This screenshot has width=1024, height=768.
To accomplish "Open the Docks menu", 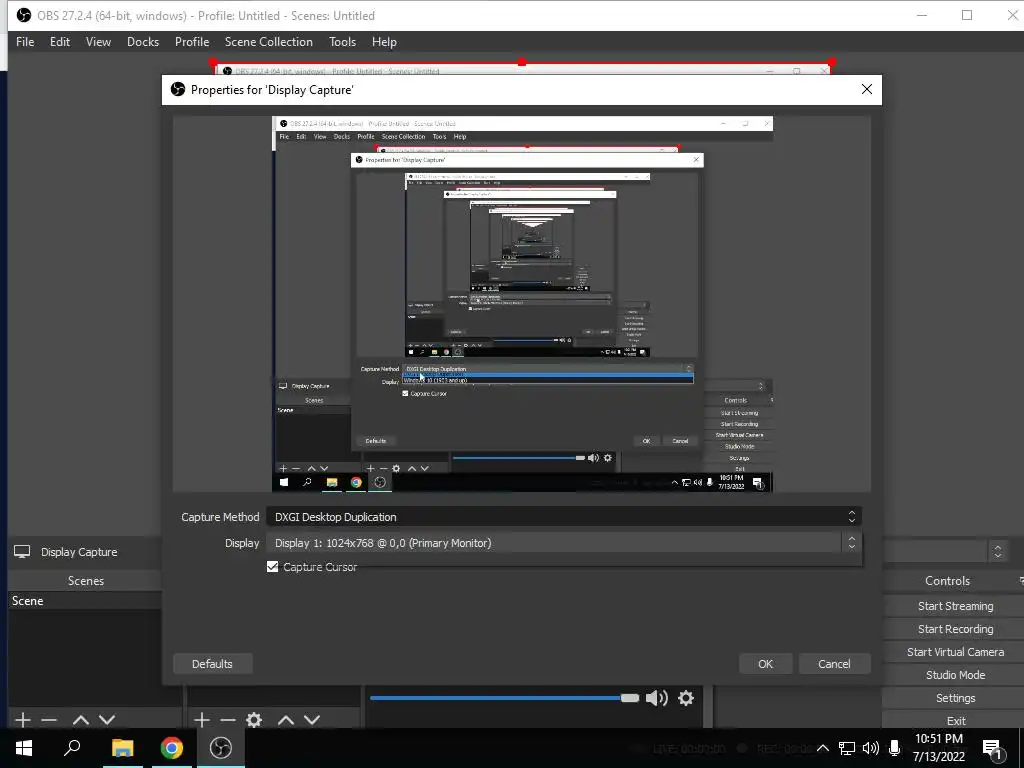I will 143,42.
